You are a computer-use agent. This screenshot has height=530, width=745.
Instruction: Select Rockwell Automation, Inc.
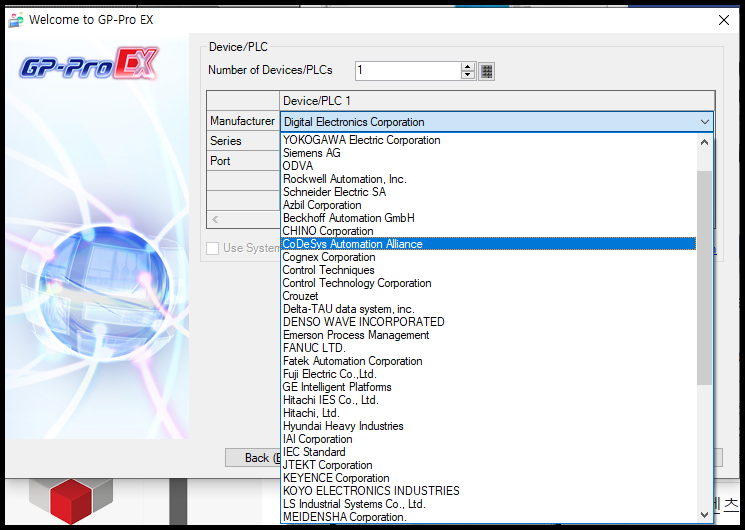coord(488,179)
